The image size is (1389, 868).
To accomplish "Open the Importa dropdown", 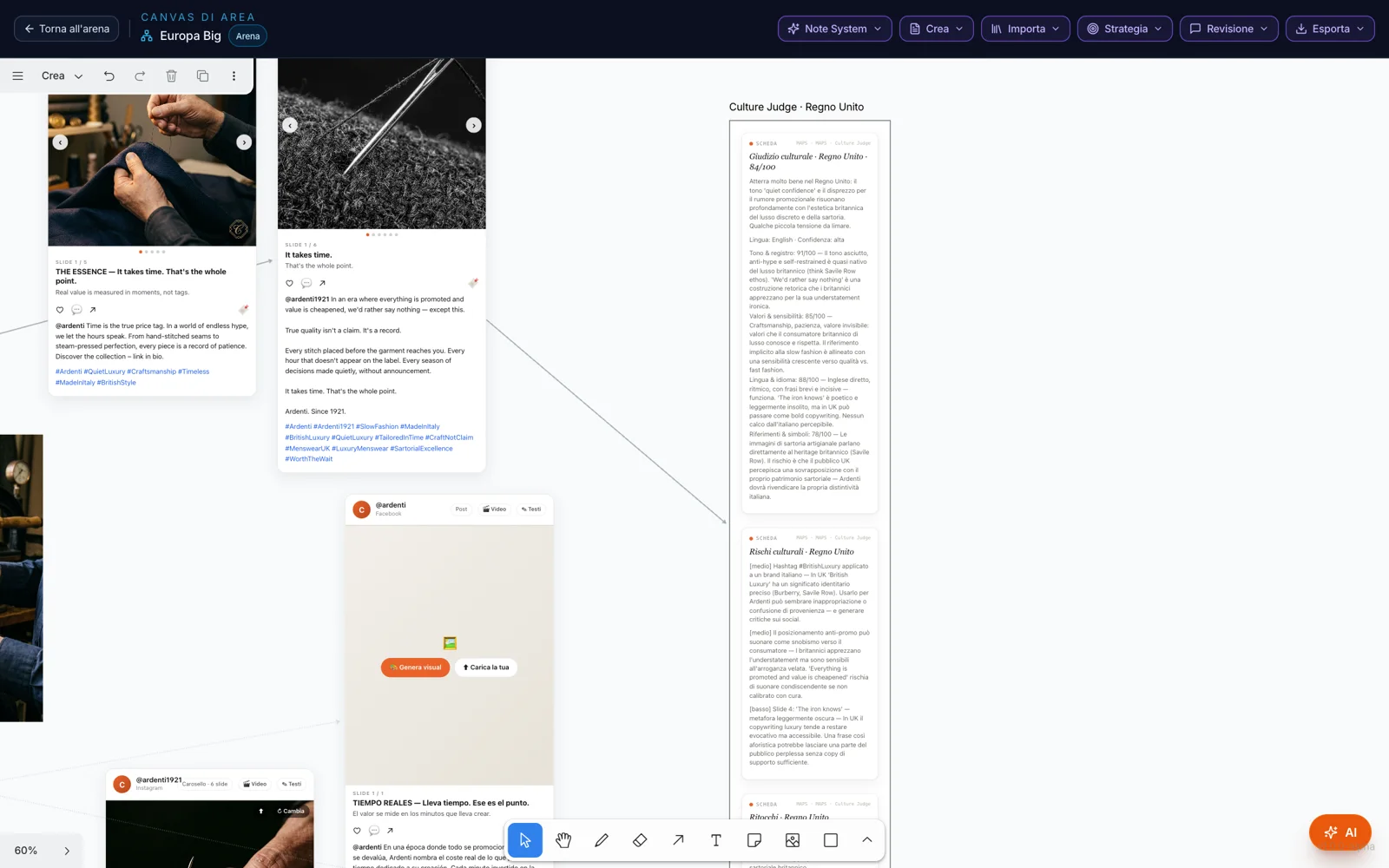I will click(1025, 29).
